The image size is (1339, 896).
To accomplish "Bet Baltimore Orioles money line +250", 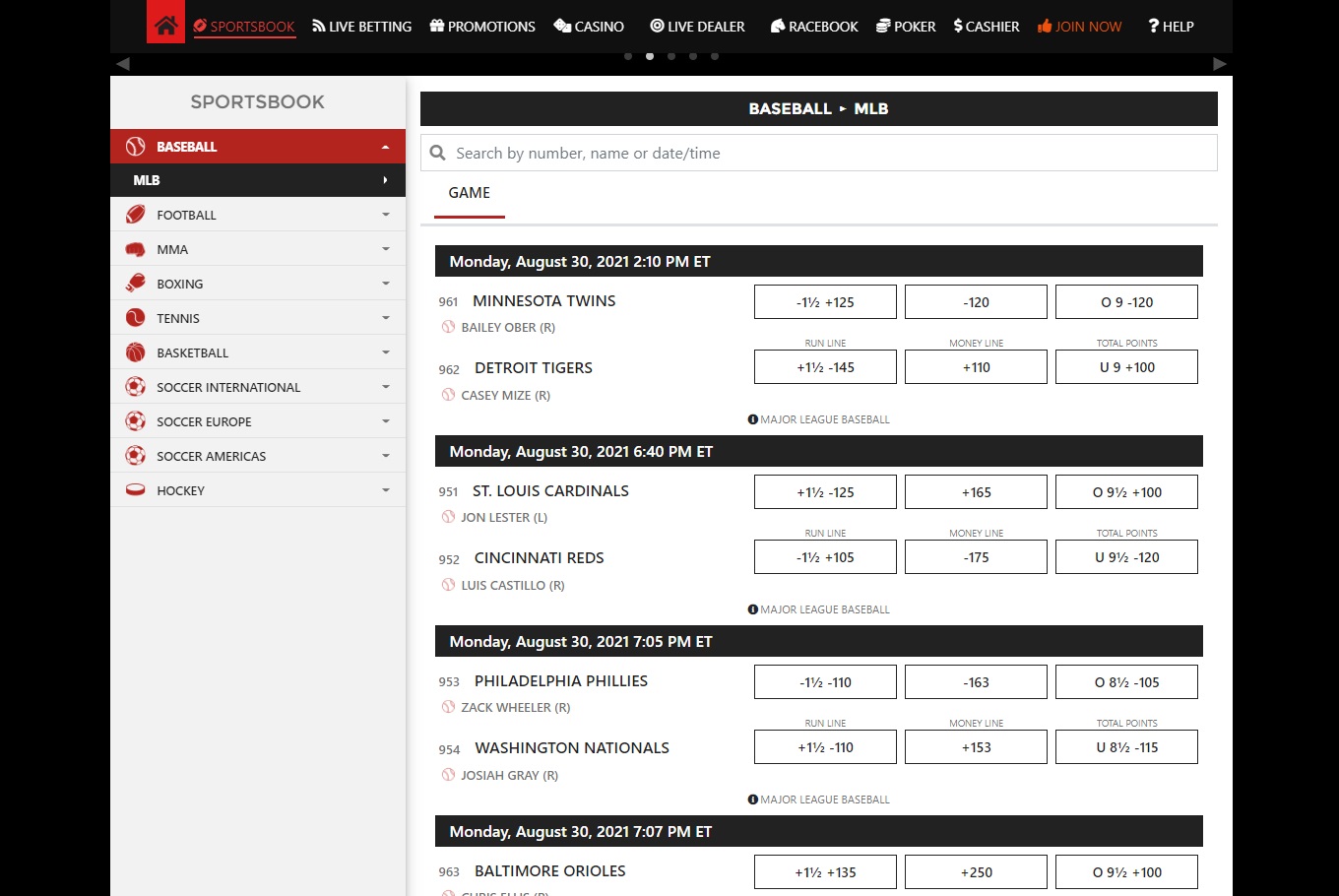I will [976, 872].
